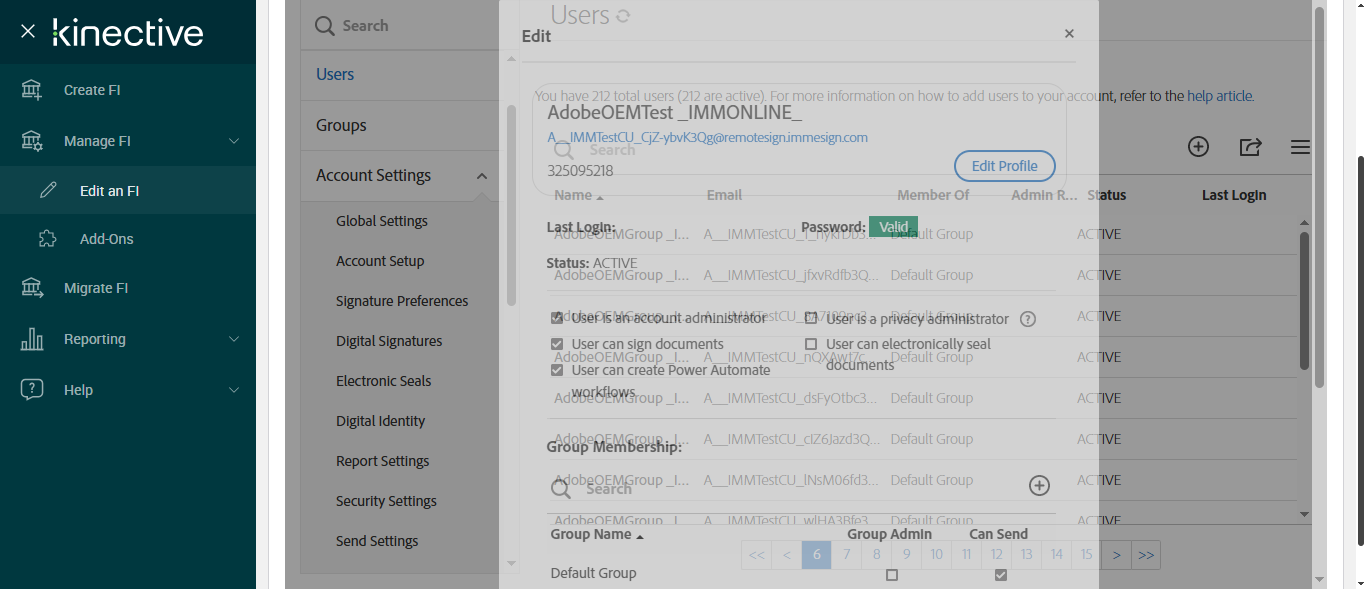Check Group Admin for Default Group
This screenshot has height=589, width=1366.
pos(892,575)
